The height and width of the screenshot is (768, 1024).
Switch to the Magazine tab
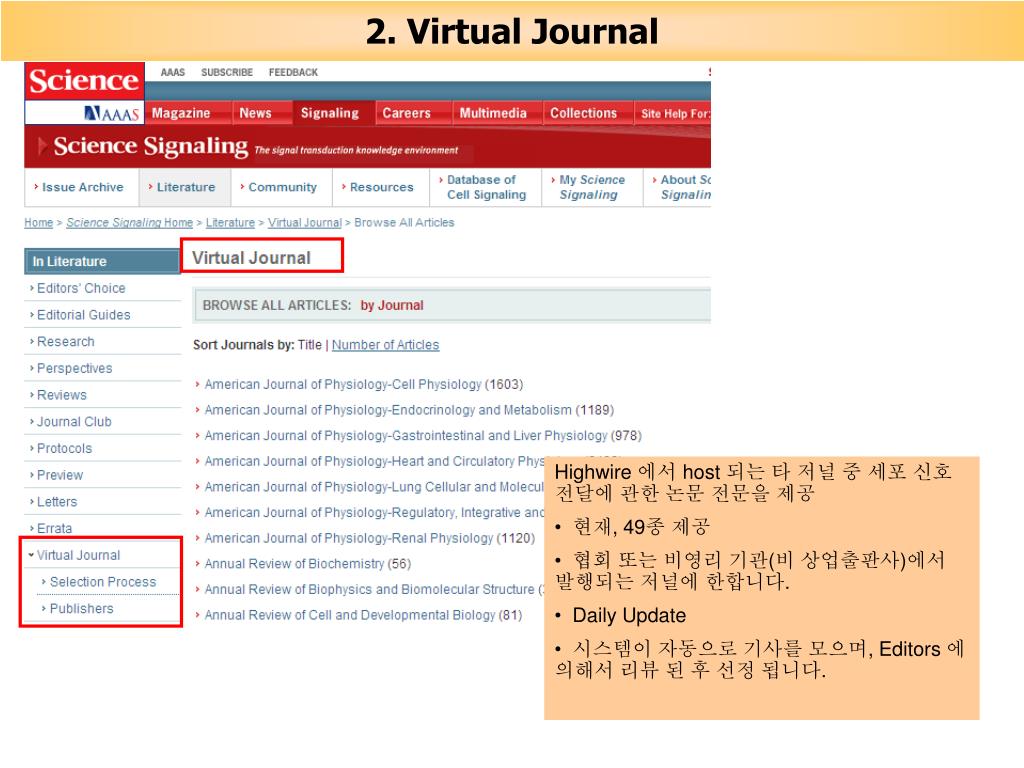tap(181, 113)
